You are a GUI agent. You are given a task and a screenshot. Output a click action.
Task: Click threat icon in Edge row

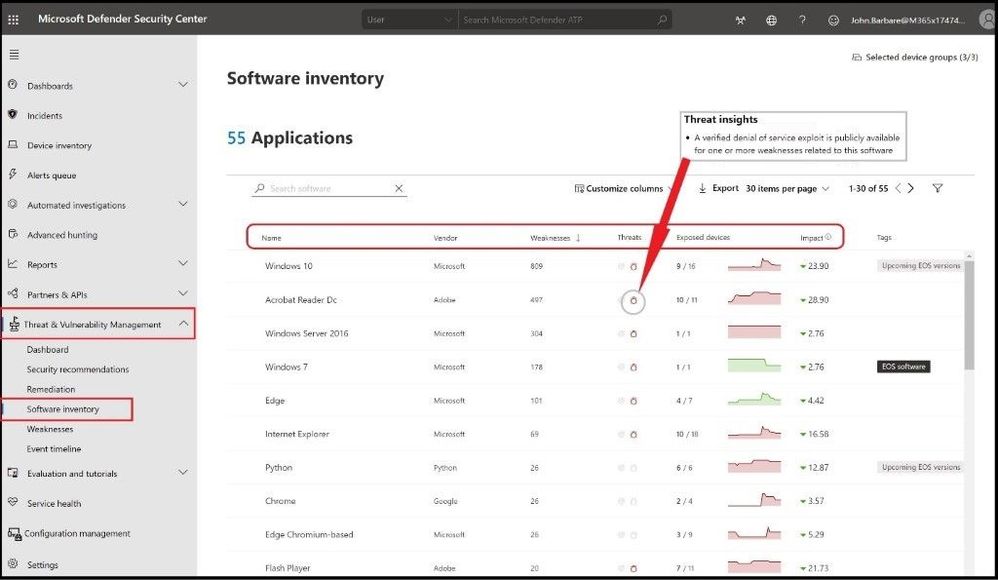click(x=633, y=401)
